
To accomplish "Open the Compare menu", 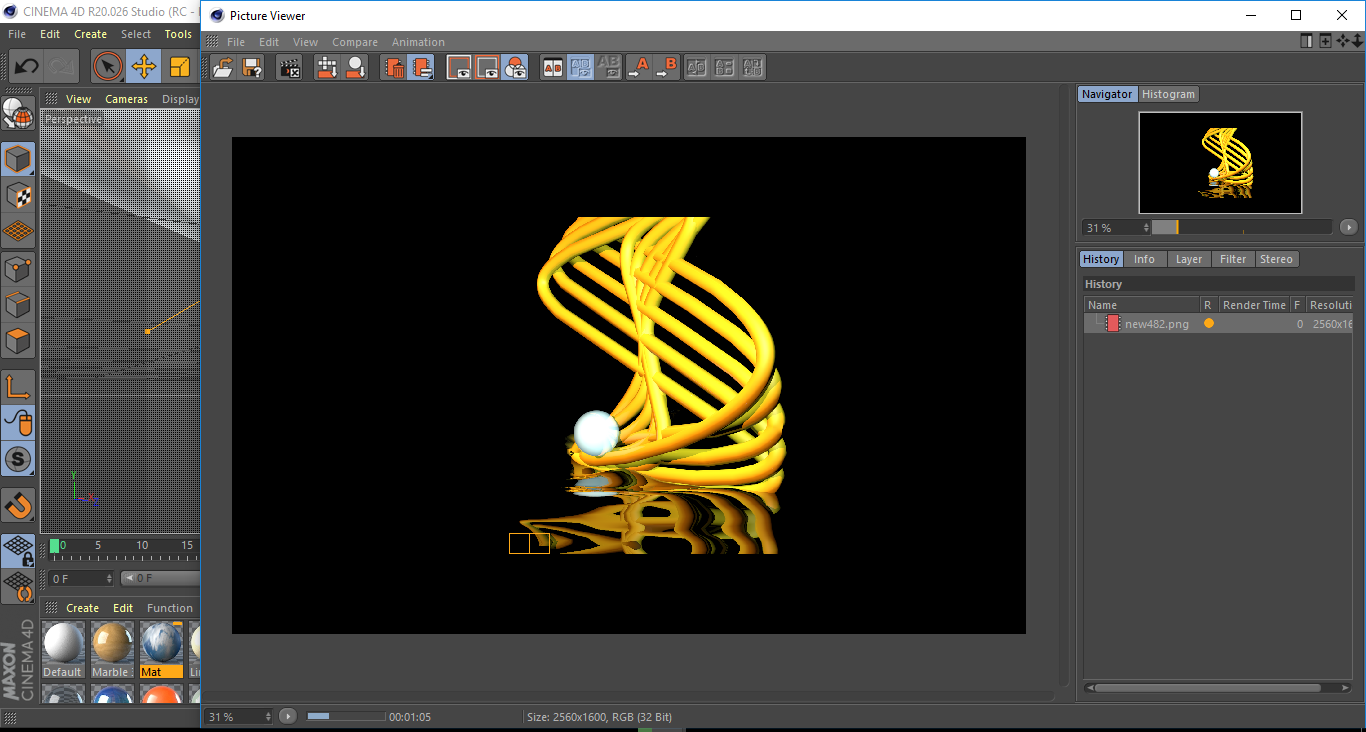I will (x=355, y=42).
